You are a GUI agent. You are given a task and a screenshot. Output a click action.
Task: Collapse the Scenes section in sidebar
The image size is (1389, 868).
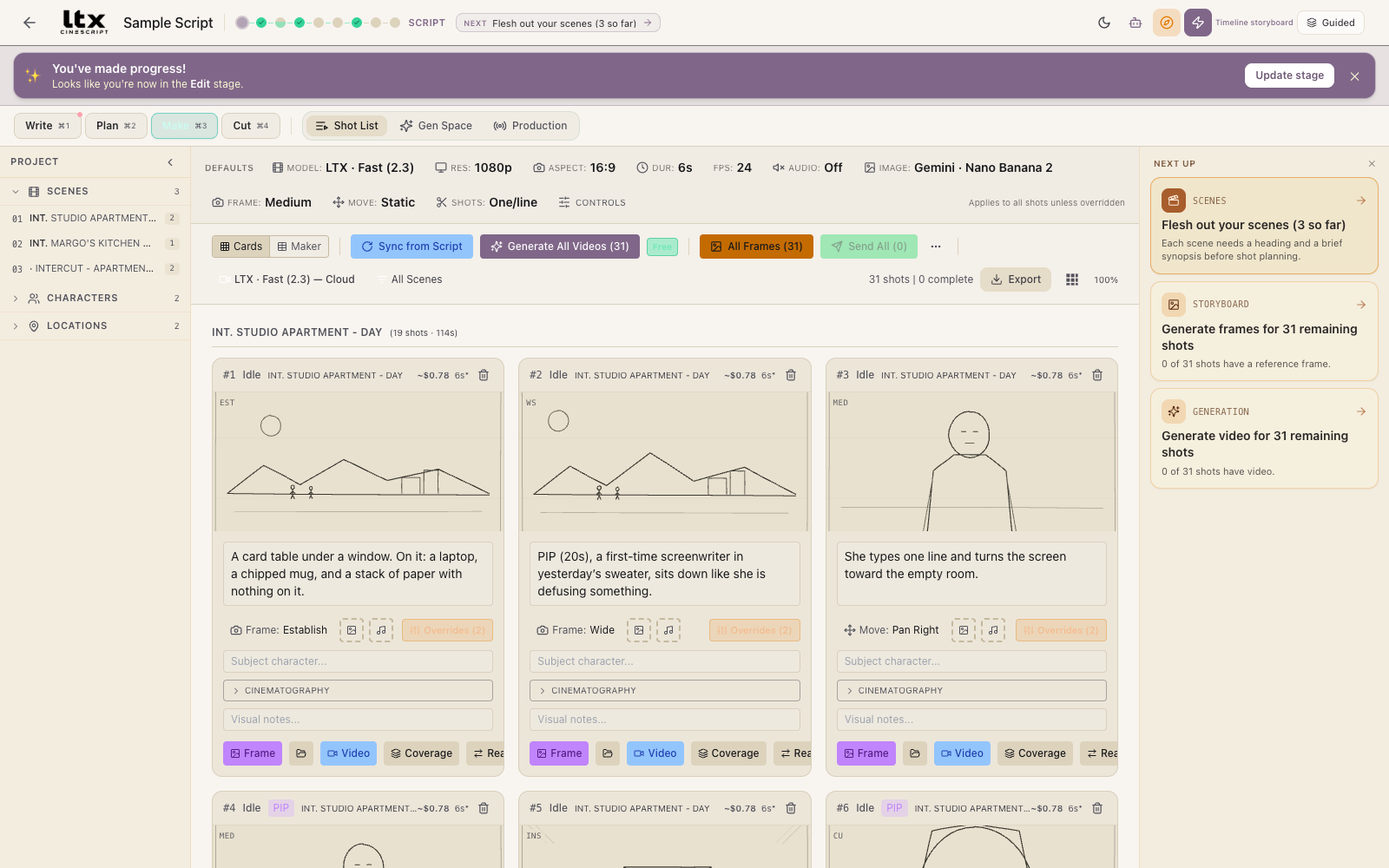tap(95, 191)
